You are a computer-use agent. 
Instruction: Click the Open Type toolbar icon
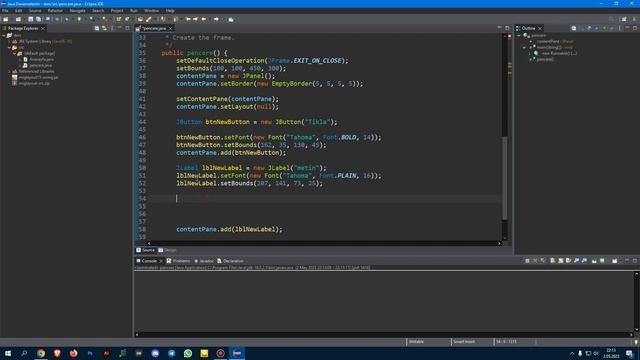pyautogui.click(x=140, y=19)
